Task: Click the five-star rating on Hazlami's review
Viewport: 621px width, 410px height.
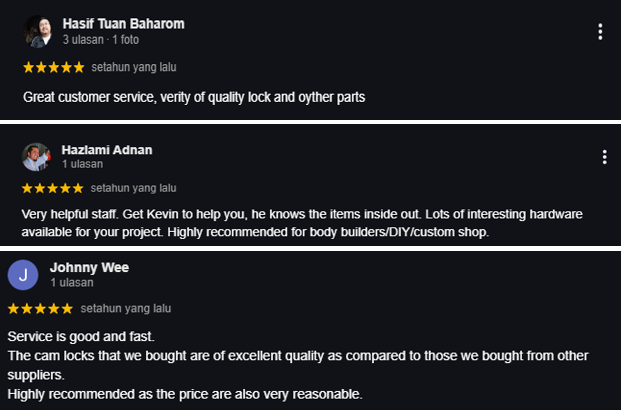Action: pos(53,188)
